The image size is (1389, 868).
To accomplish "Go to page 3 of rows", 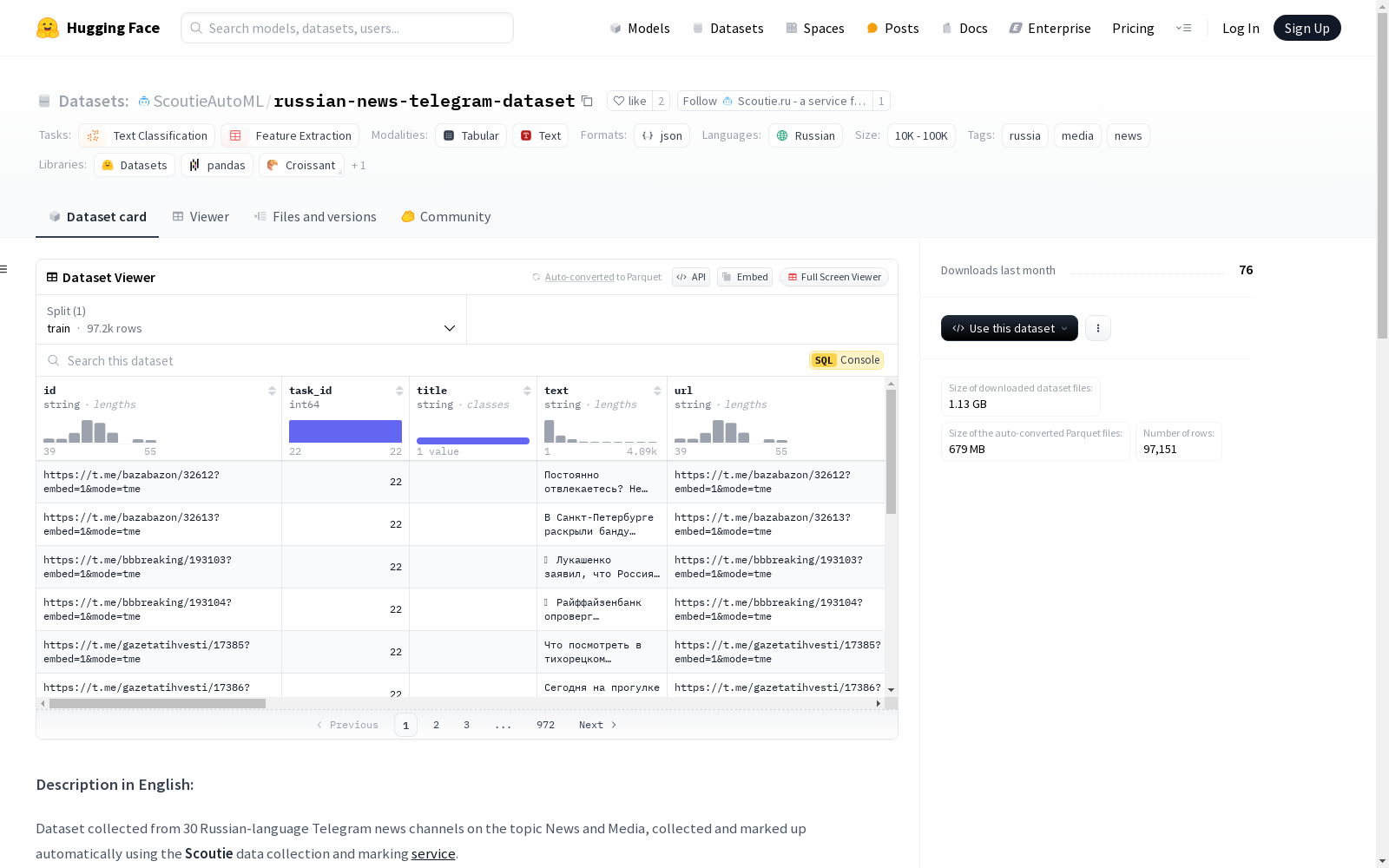I will click(466, 725).
